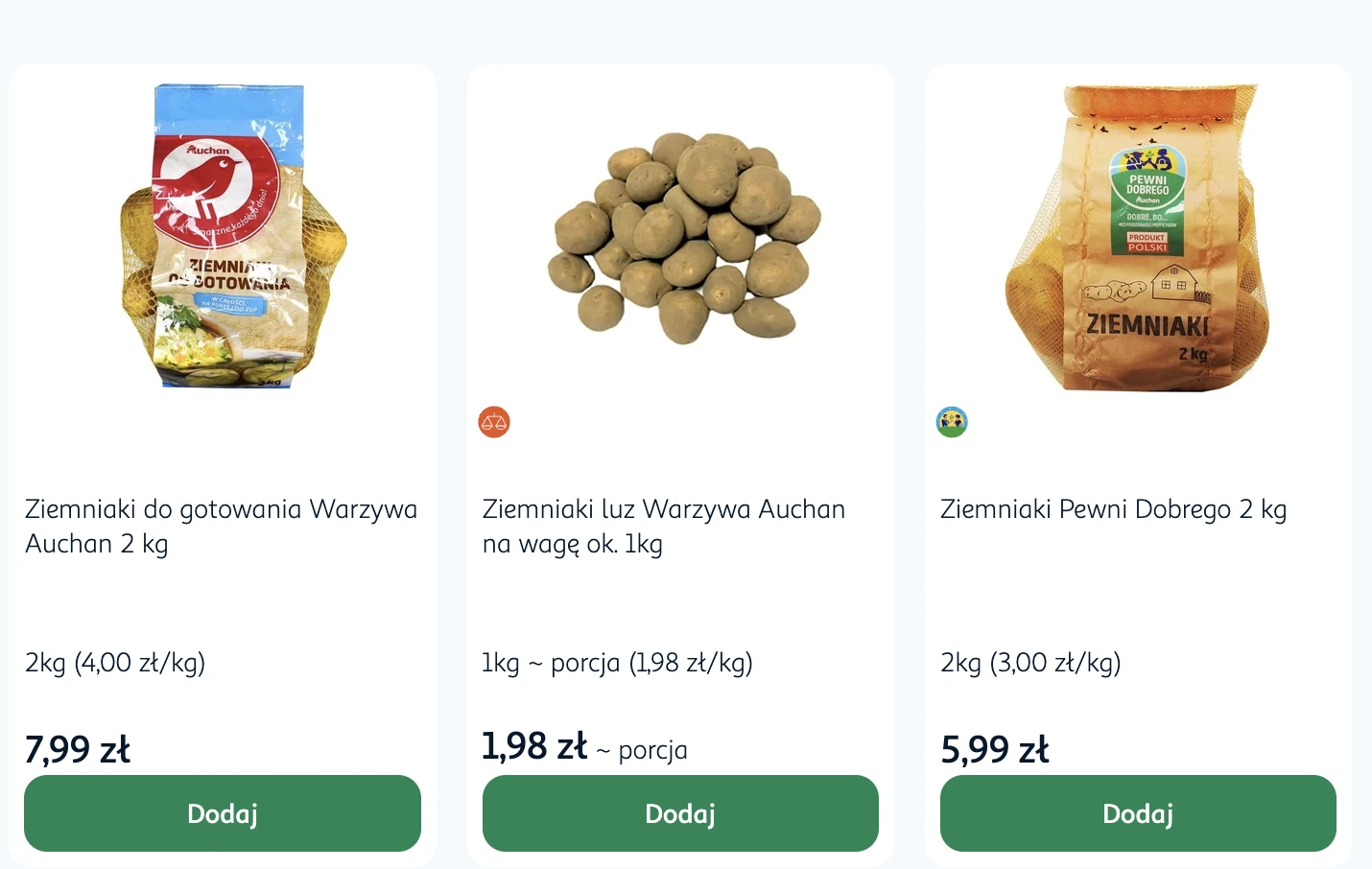
Task: Click the 5,99 zł price
Action: pos(995,749)
